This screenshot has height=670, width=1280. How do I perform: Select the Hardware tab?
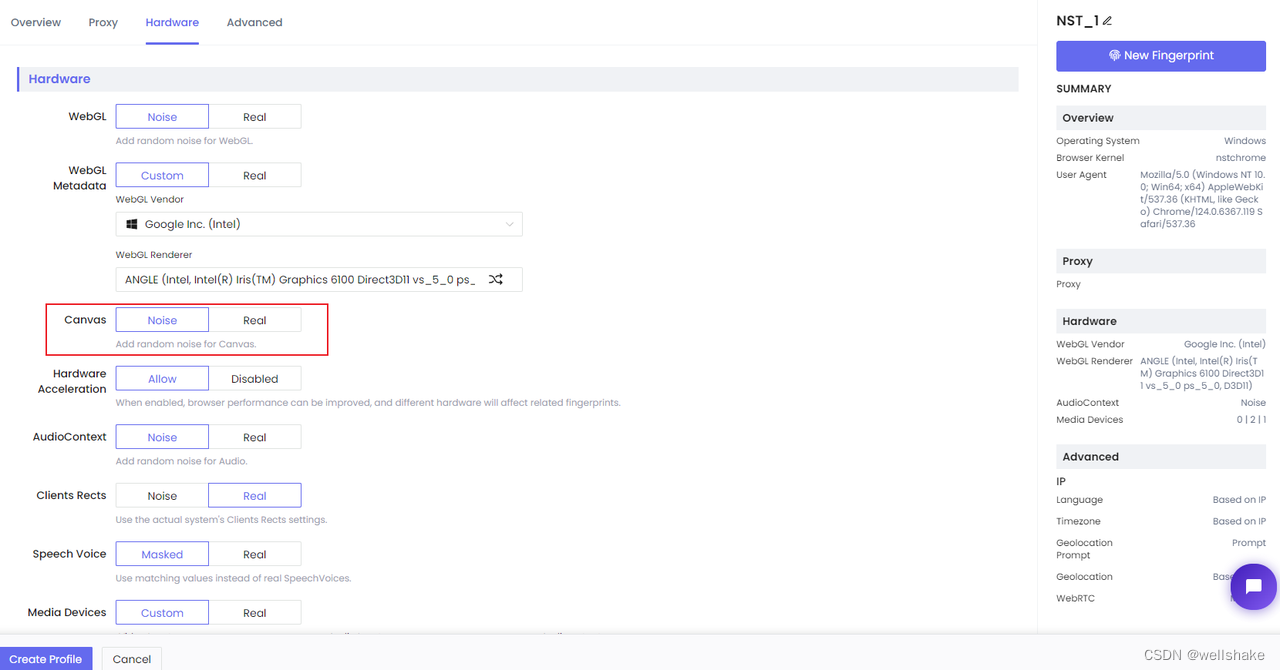click(172, 22)
